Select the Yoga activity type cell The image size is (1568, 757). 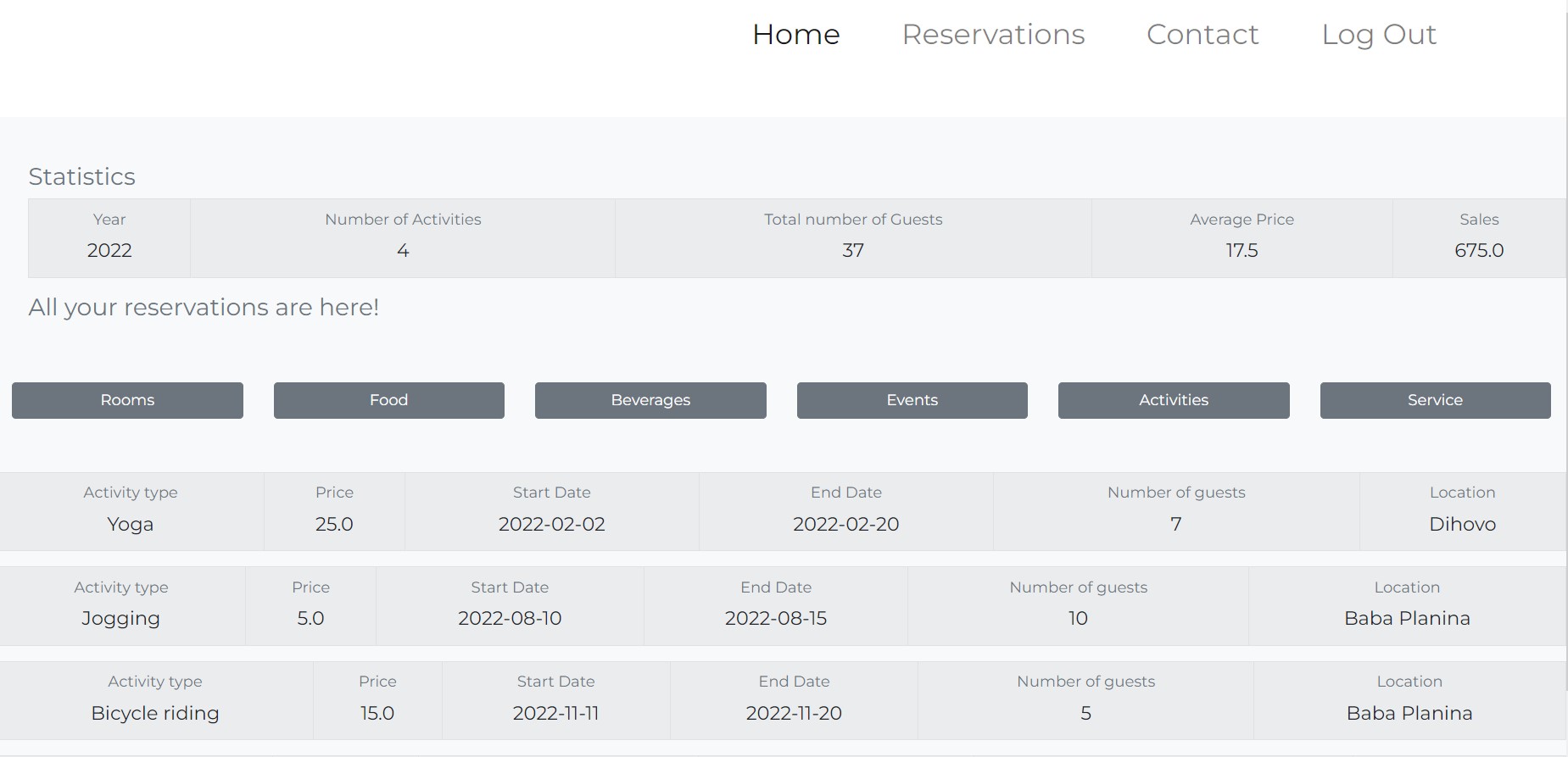point(131,524)
